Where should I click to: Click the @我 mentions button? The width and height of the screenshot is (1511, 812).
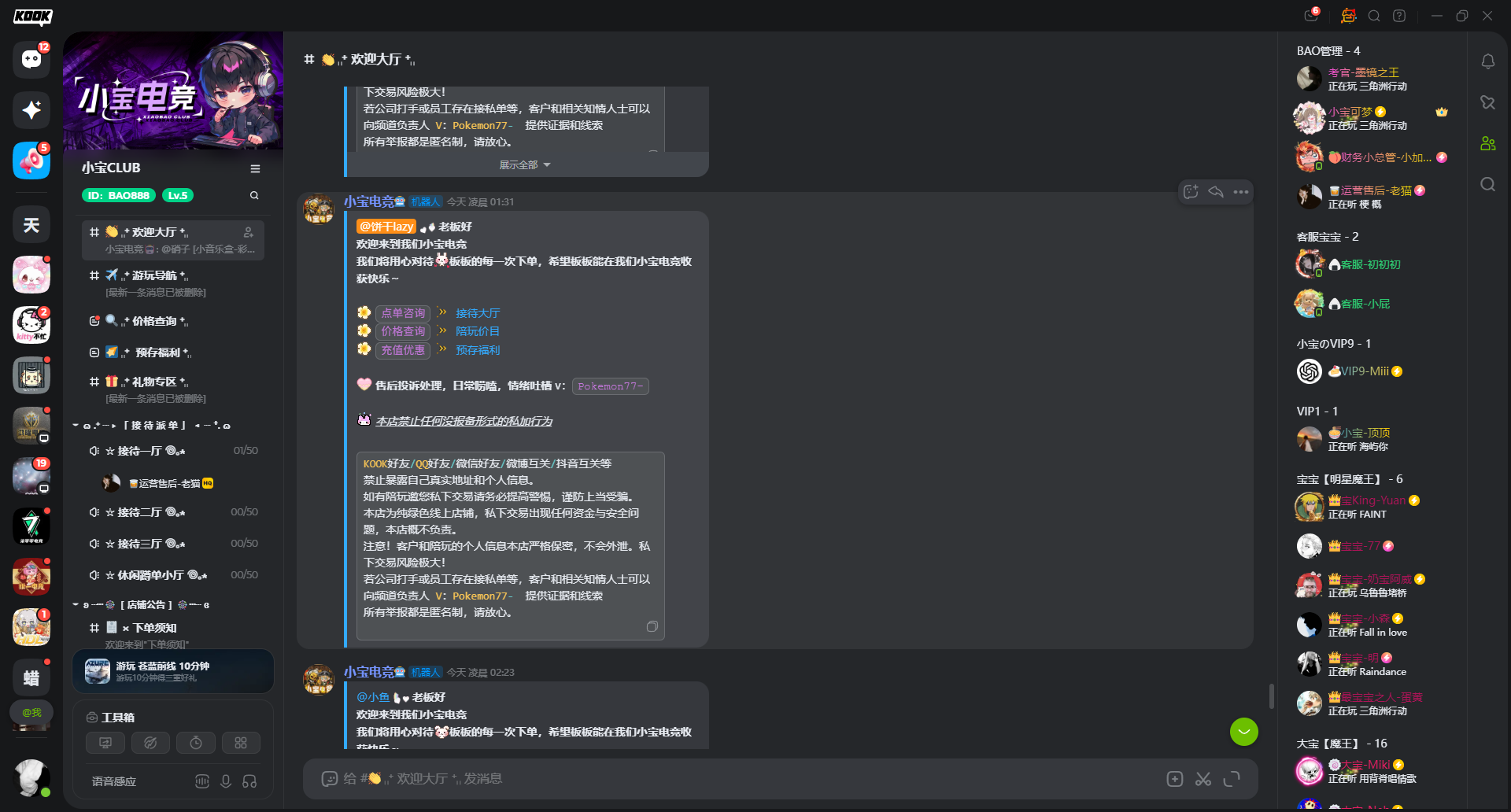(31, 713)
